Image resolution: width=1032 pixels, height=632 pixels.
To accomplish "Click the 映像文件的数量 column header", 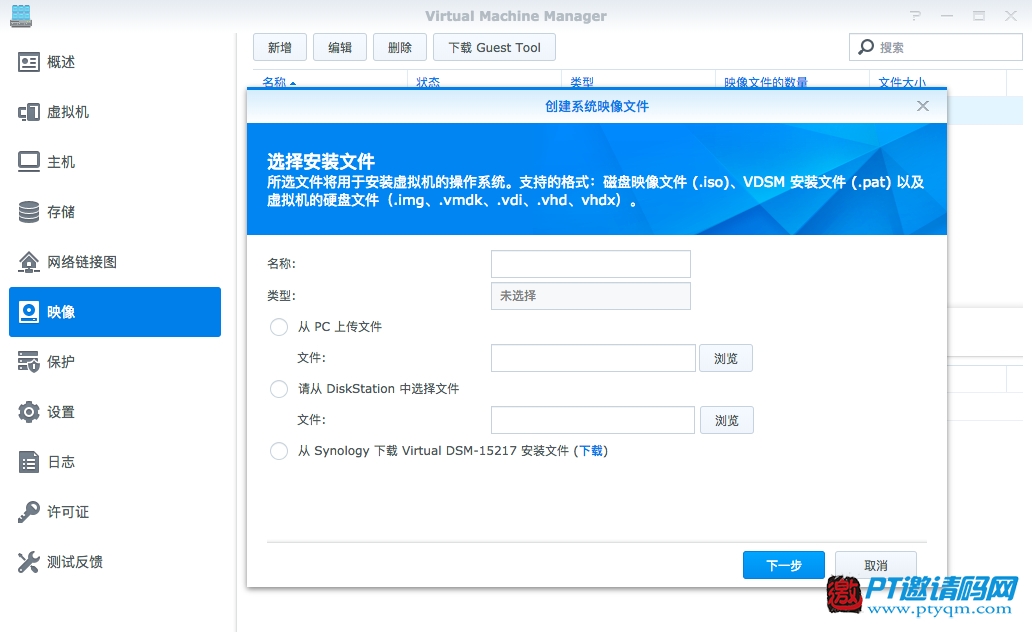I will pos(765,82).
